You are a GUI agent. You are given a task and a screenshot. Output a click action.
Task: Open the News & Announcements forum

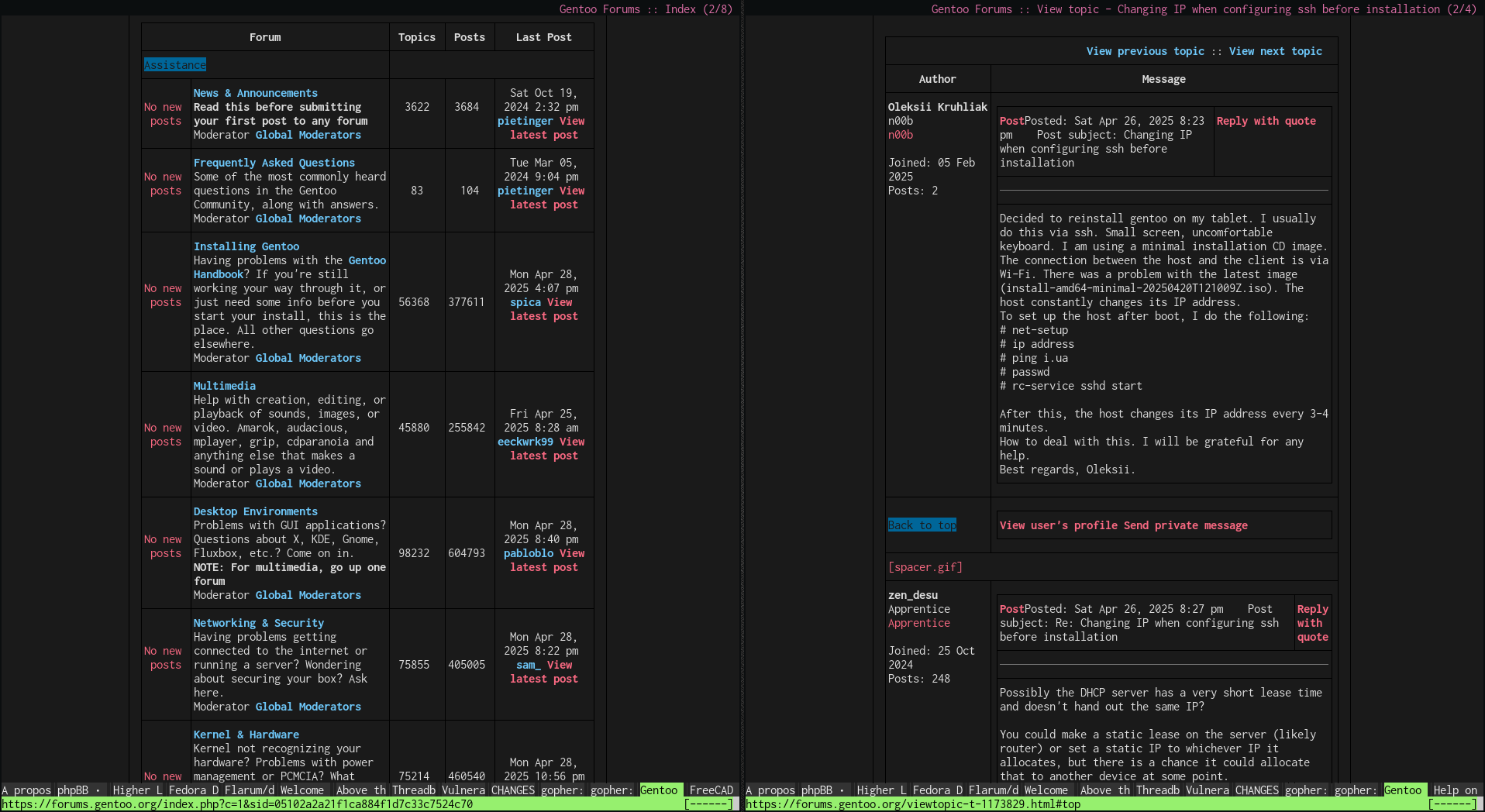click(255, 93)
